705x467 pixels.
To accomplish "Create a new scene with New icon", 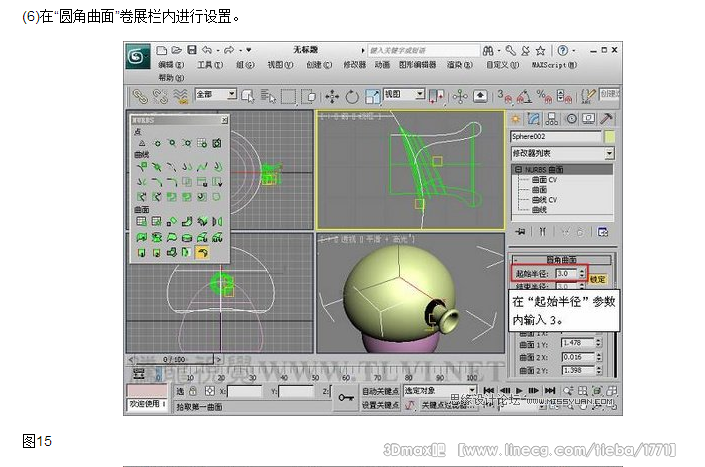I will coord(161,50).
